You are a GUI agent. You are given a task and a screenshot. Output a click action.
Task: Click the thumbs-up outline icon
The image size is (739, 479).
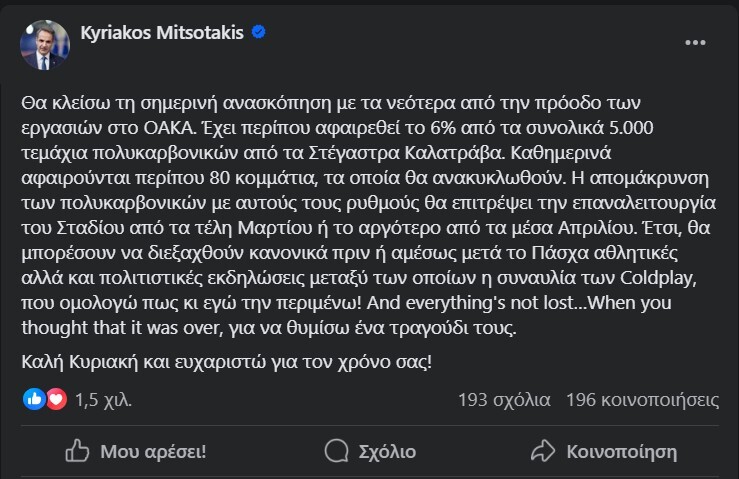(x=78, y=451)
